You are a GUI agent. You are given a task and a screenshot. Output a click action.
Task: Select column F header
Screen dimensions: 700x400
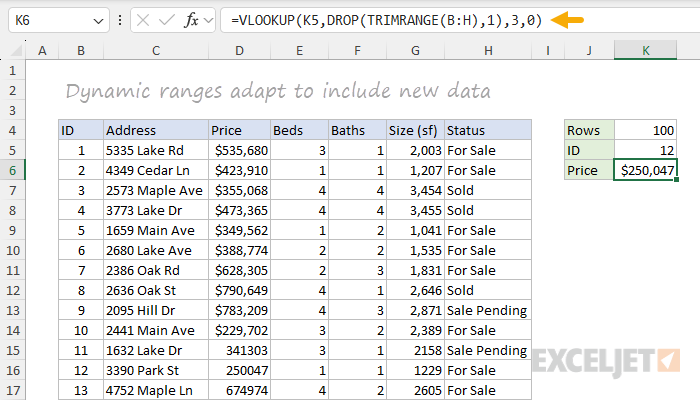point(357,50)
